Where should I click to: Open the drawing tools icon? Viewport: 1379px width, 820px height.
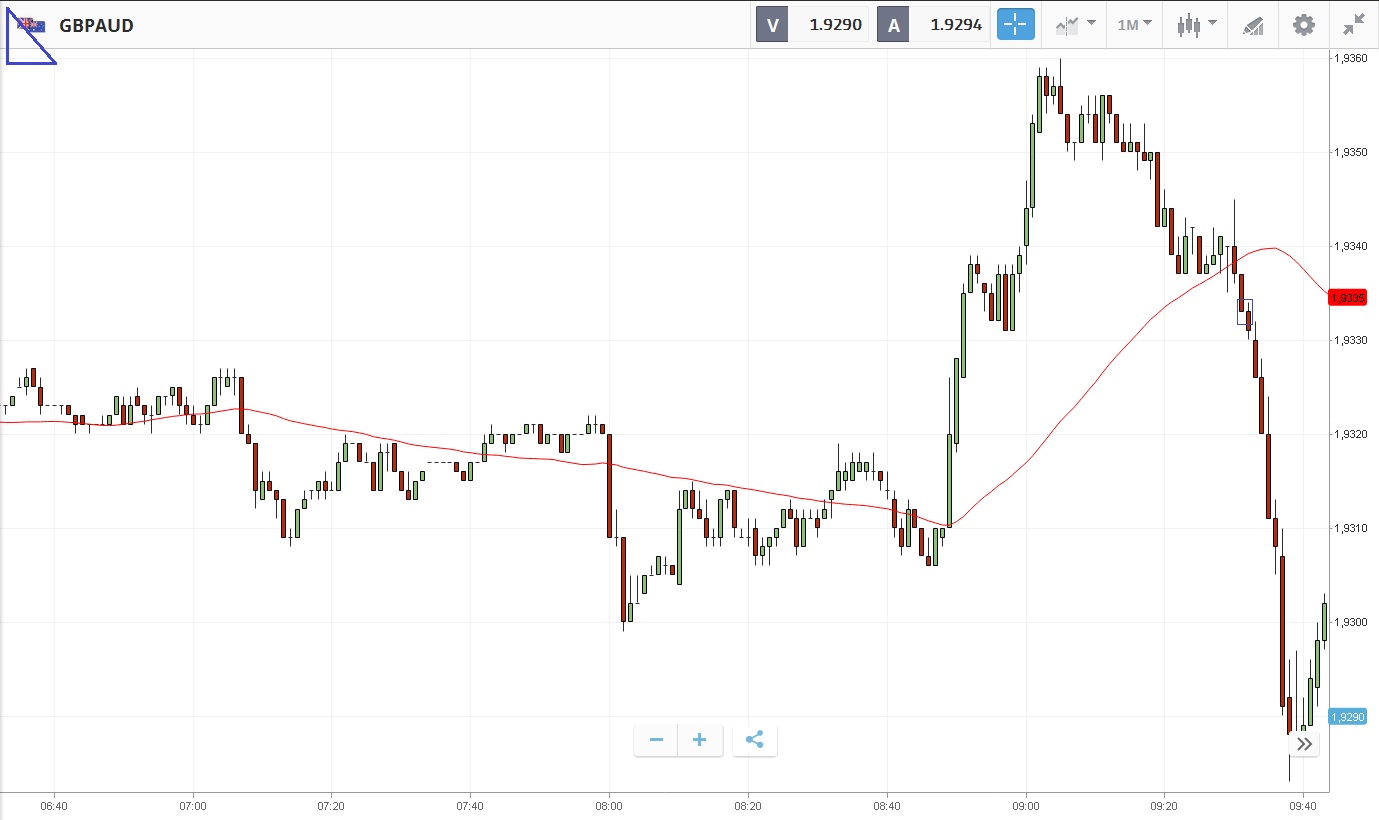pos(1253,25)
